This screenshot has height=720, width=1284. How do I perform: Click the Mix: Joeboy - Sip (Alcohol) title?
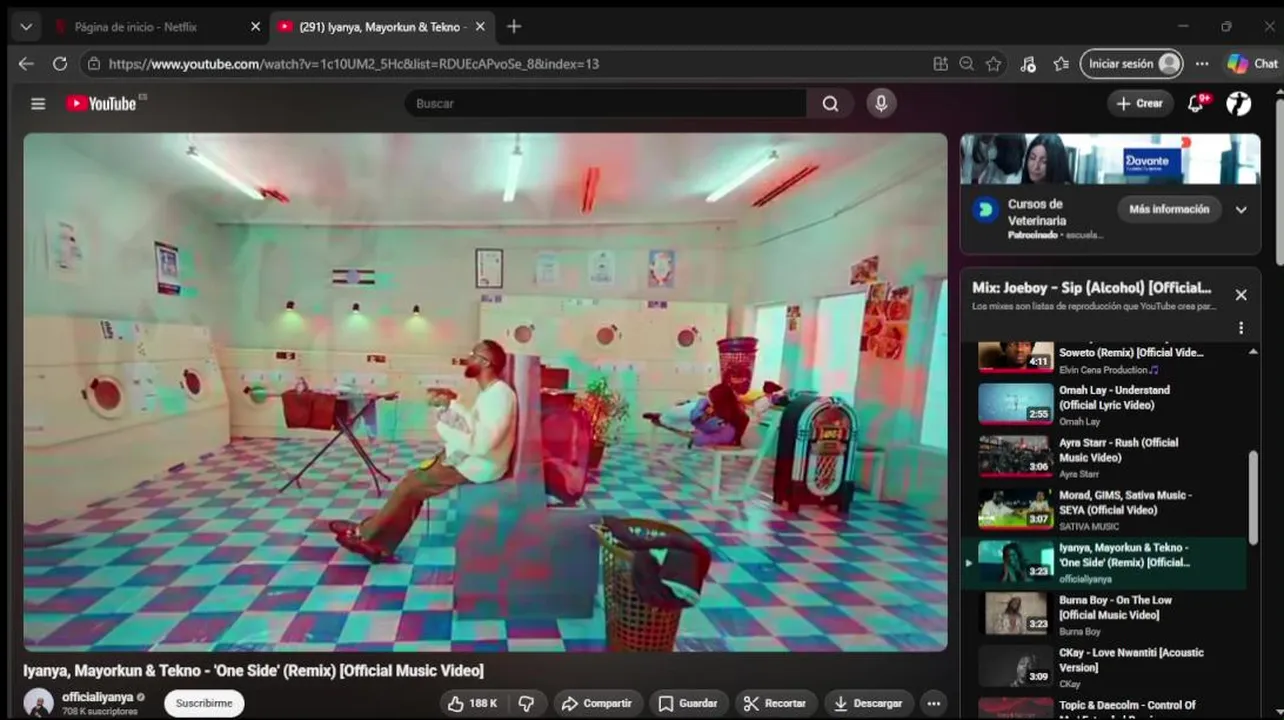point(1091,287)
